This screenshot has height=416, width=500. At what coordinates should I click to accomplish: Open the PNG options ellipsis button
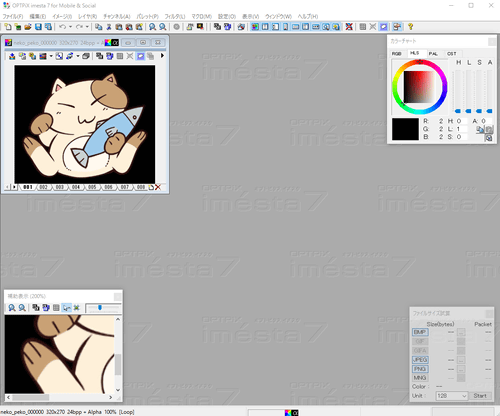coord(461,369)
